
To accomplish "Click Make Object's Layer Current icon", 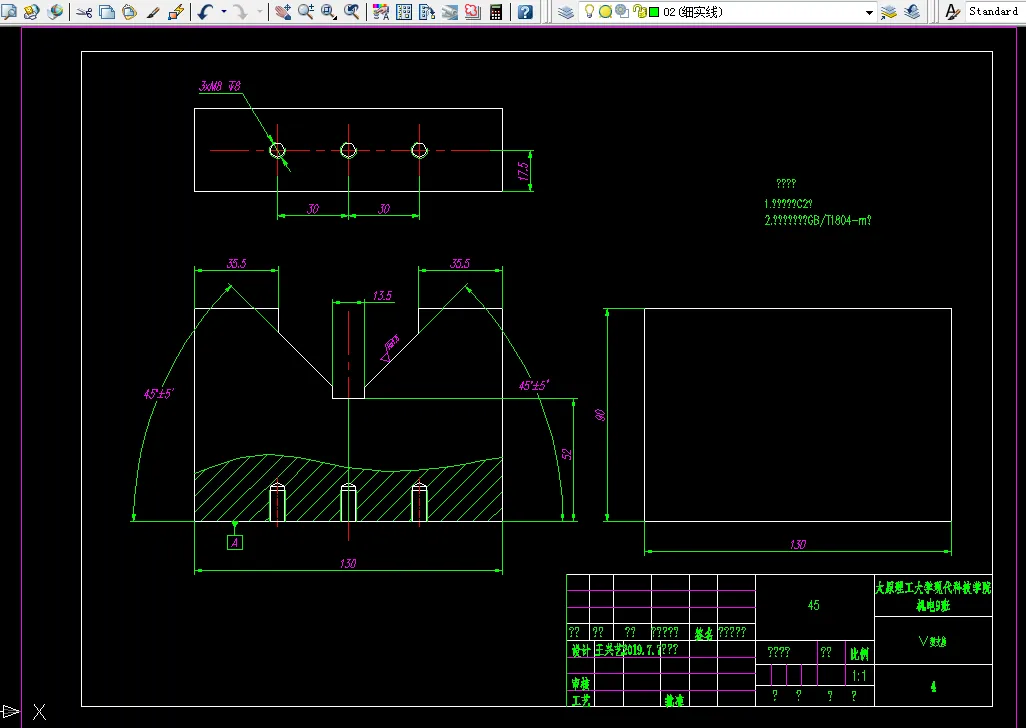I will pyautogui.click(x=889, y=12).
